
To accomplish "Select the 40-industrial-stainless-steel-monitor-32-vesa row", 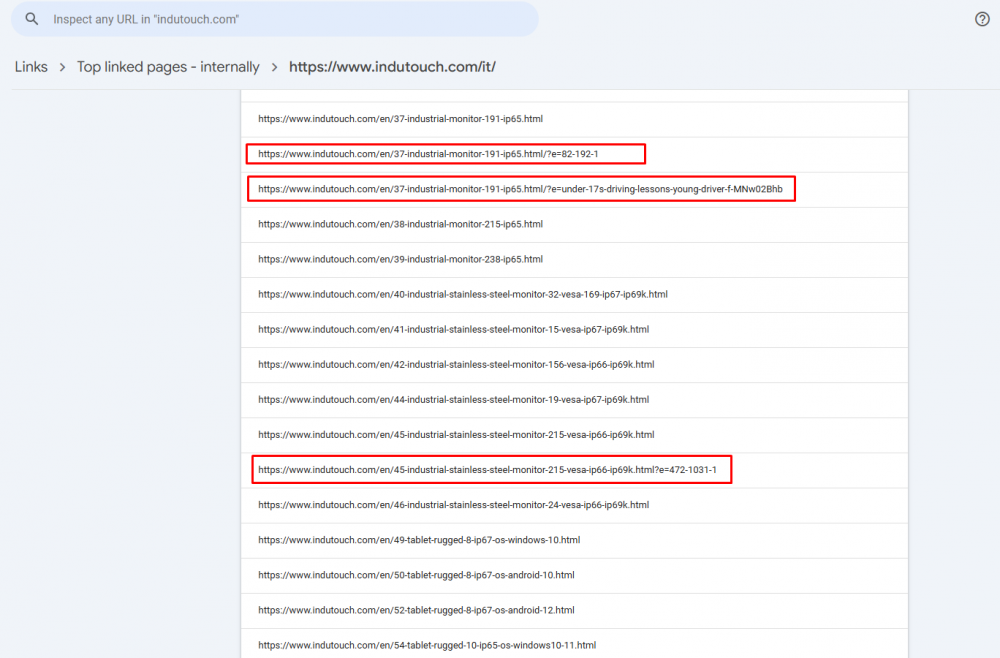I will pyautogui.click(x=575, y=295).
